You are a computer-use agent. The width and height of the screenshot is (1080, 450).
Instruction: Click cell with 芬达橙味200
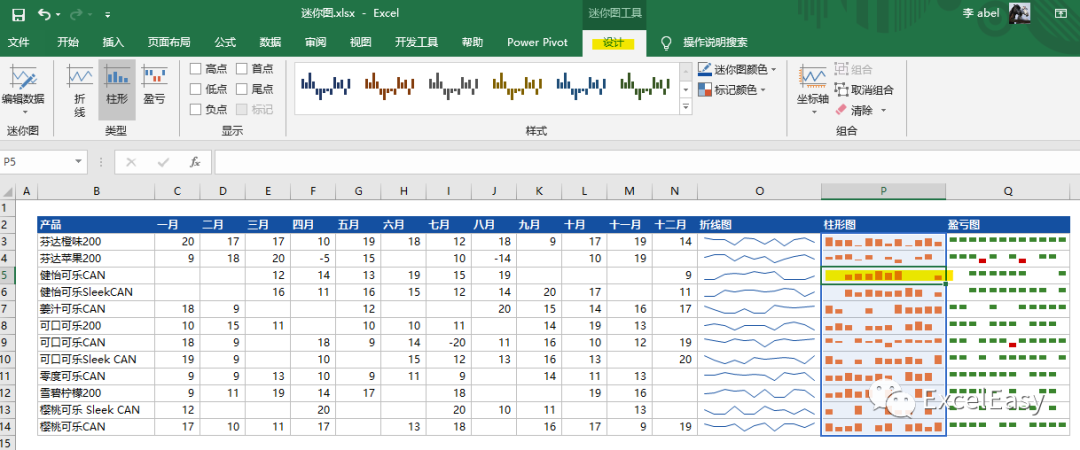(96, 241)
